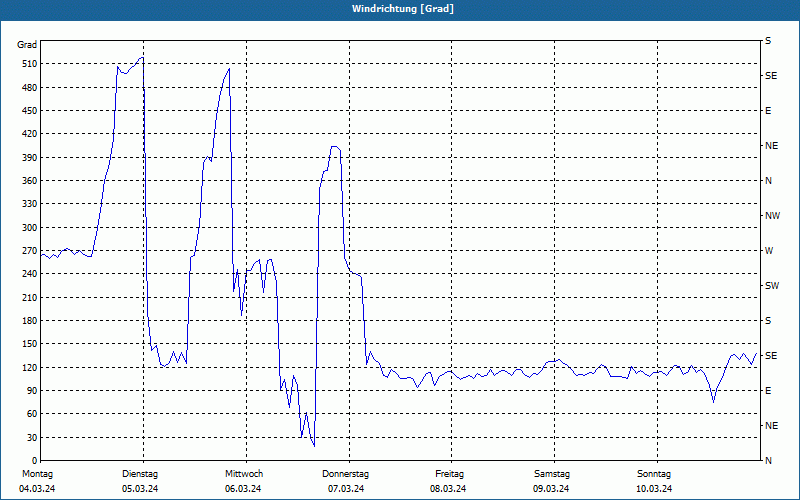800x500 pixels.
Task: Select the Donnerstag 07.03.24 date label
Action: point(345,481)
